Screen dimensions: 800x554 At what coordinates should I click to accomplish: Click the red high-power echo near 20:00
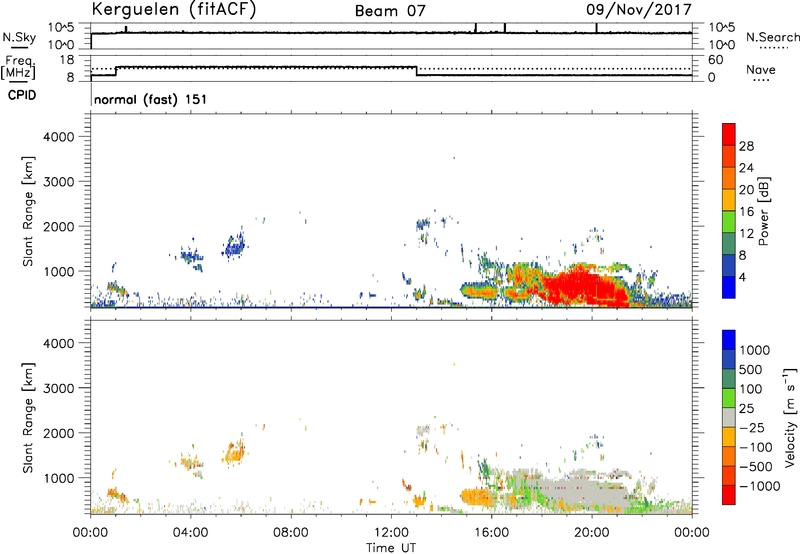pos(587,286)
